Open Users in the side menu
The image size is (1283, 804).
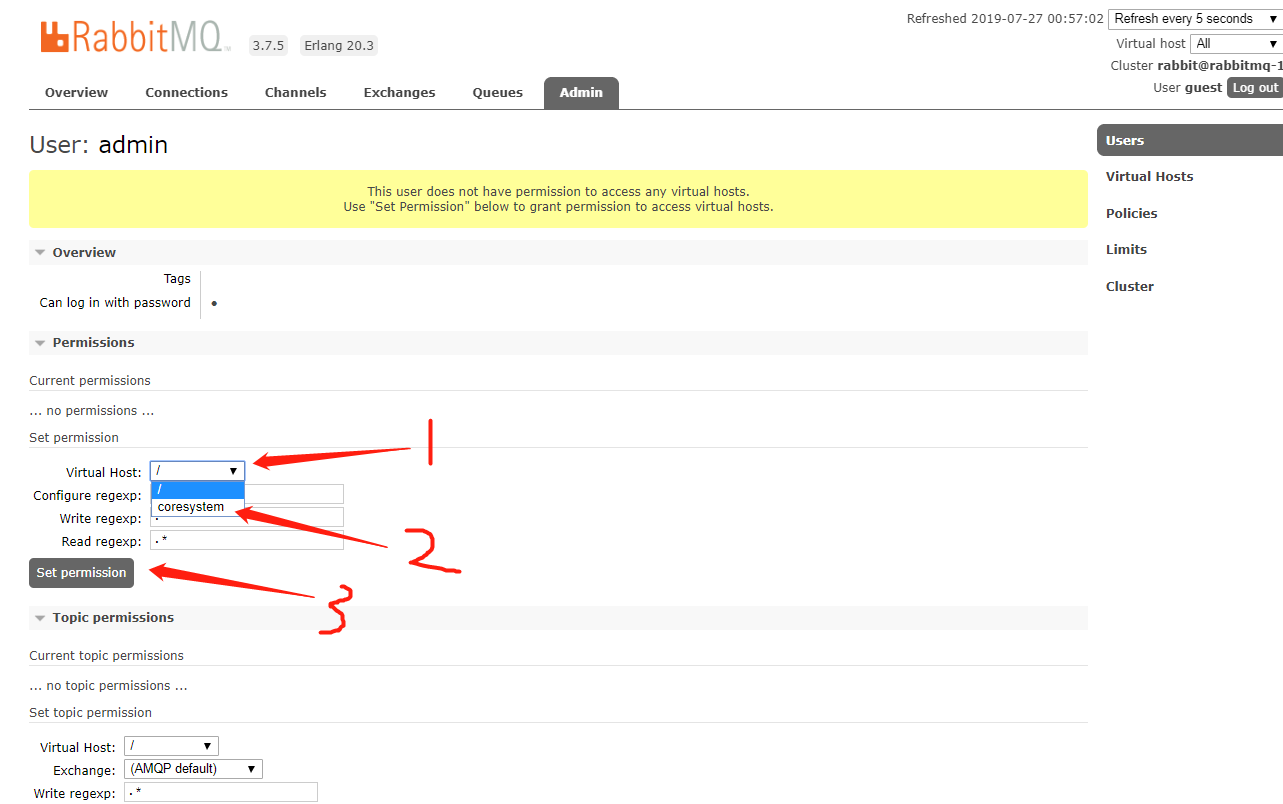click(x=1190, y=140)
